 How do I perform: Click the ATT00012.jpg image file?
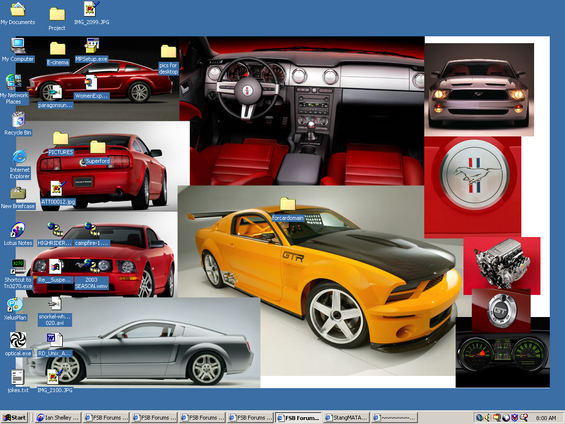[58, 193]
